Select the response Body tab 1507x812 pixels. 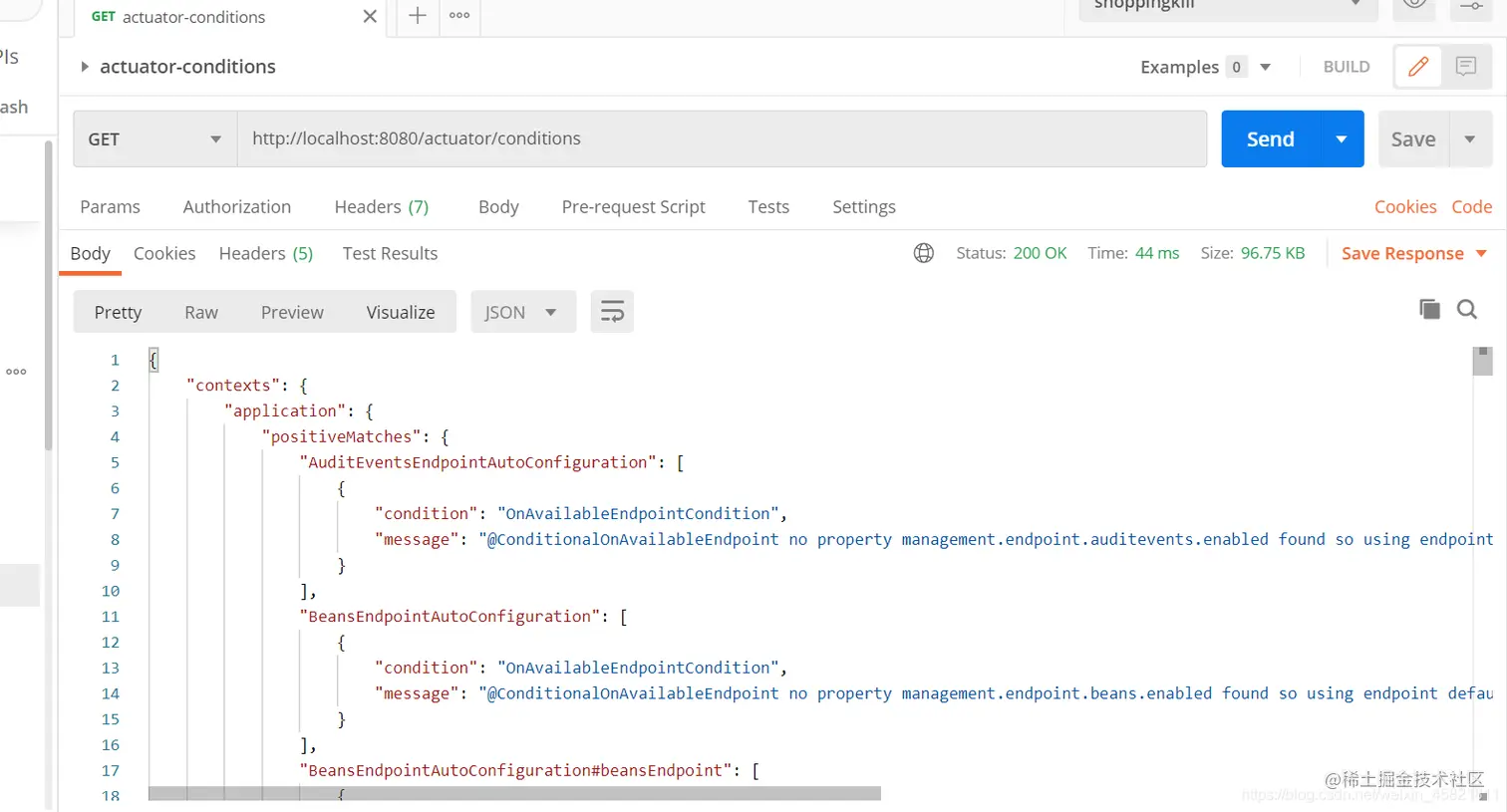(90, 253)
